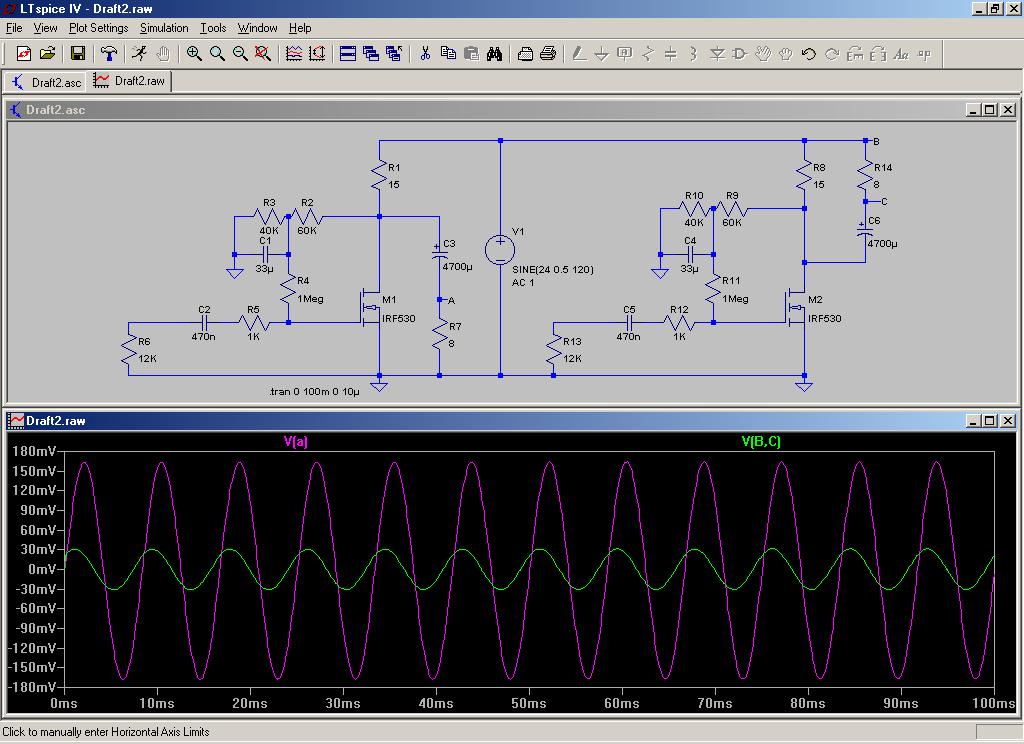Select the Inductor placement tool
This screenshot has height=744, width=1024.
point(694,54)
